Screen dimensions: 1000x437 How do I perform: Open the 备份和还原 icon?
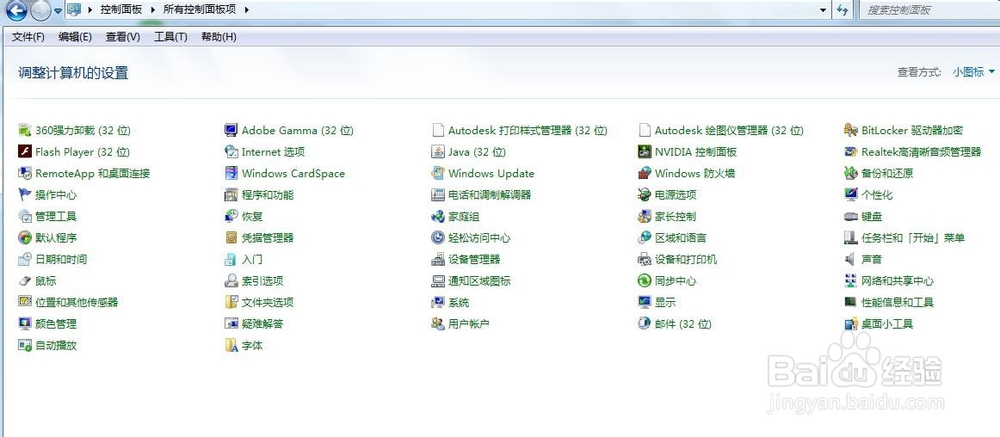(x=851, y=174)
